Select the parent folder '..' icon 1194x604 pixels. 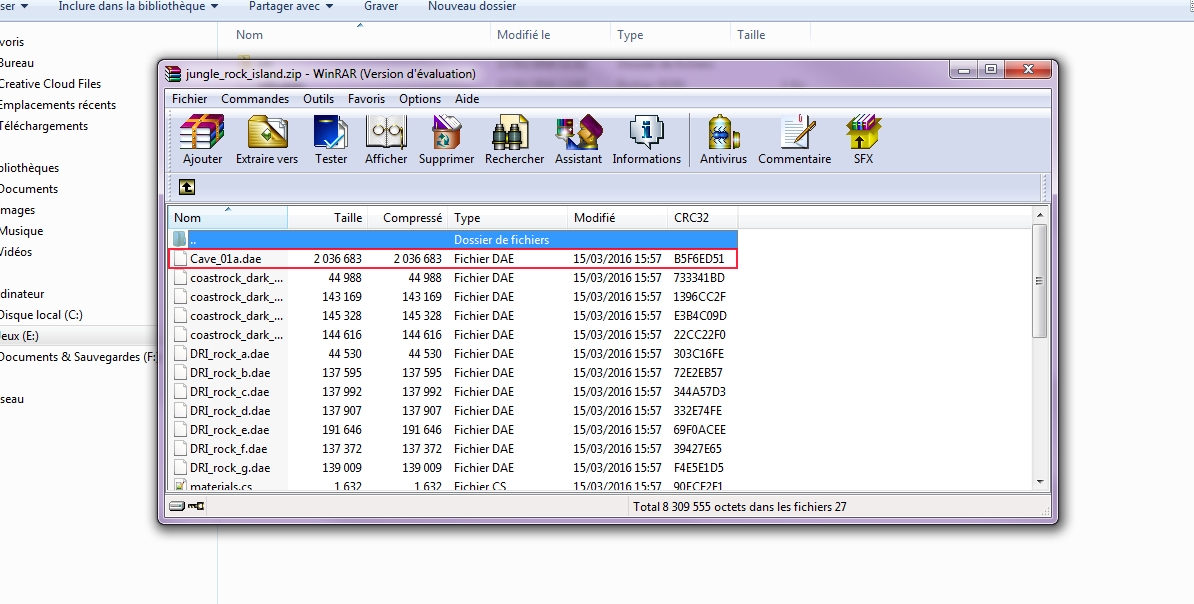(180, 239)
